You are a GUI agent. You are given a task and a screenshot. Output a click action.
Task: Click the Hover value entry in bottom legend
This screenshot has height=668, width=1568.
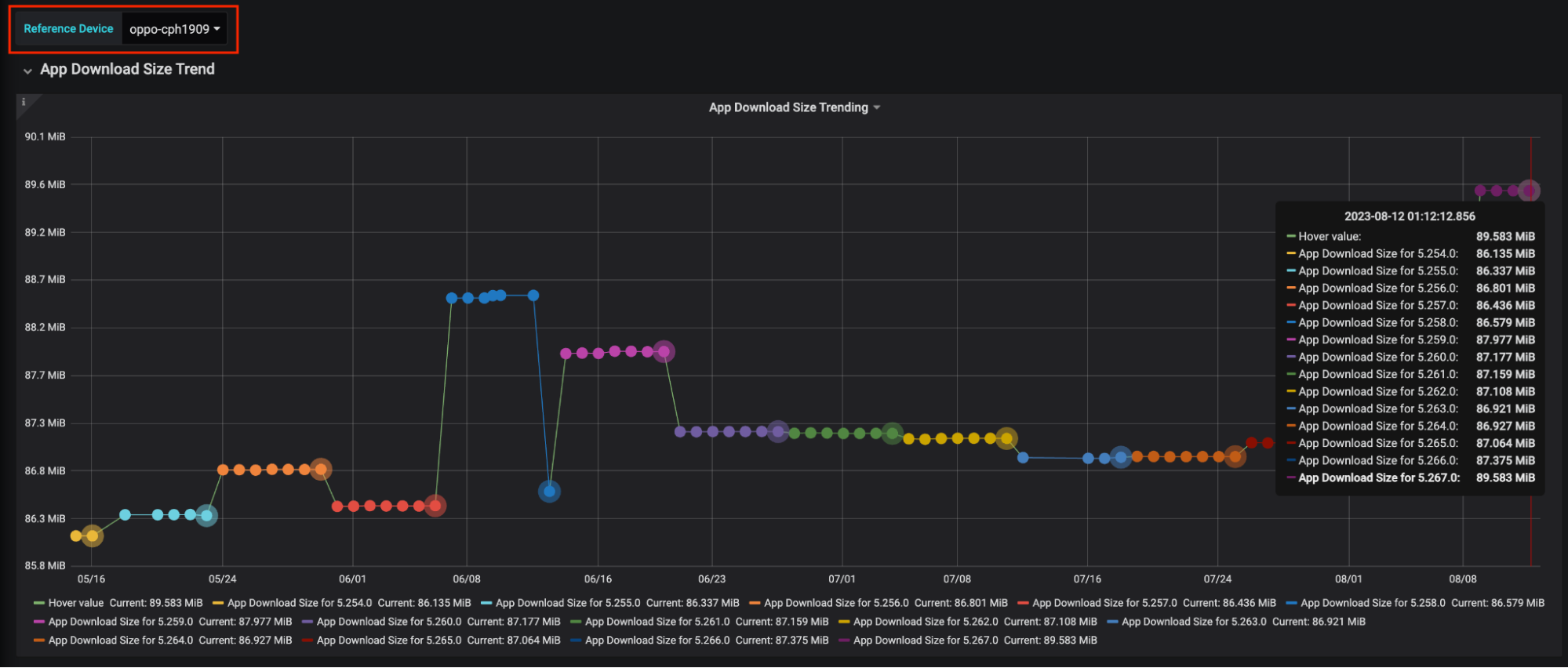[x=75, y=603]
